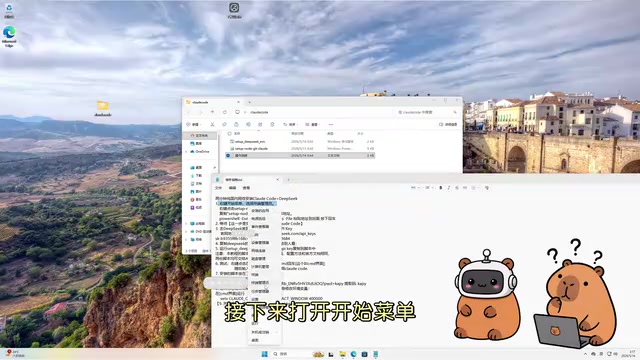The image size is (640, 360).
Task: Open the 新建 (New) dropdown in Explorer
Action: (193, 124)
